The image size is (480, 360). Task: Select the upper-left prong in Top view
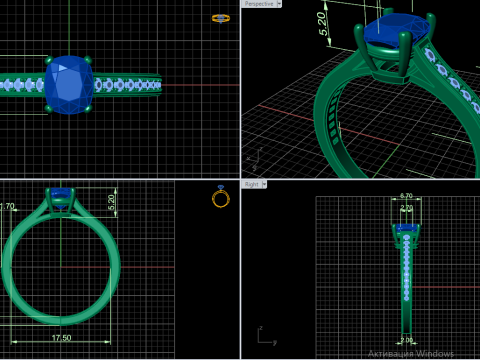click(49, 60)
